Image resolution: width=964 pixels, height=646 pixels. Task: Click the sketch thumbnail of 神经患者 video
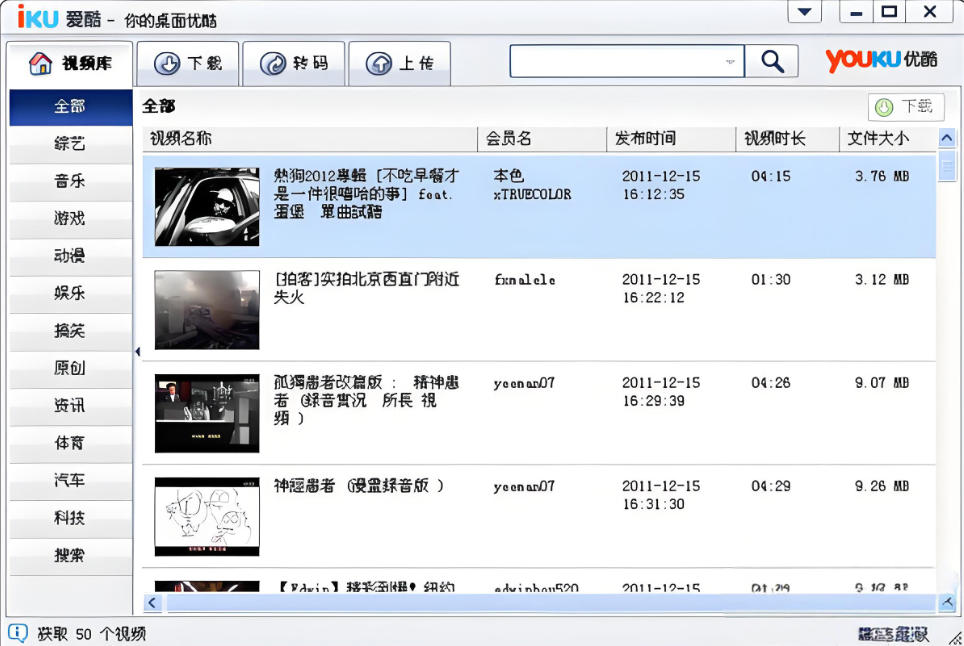click(x=207, y=516)
